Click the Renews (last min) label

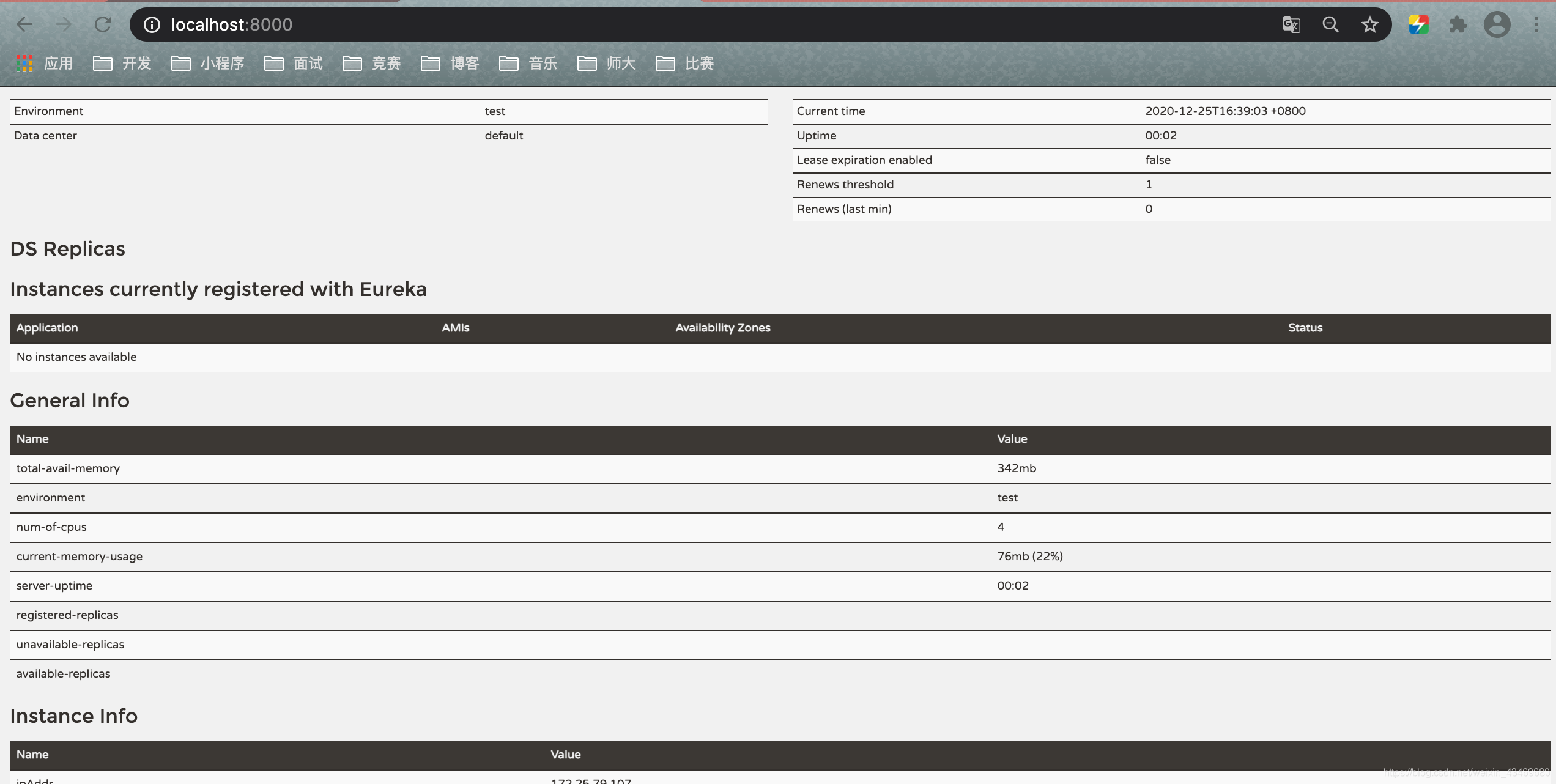844,209
